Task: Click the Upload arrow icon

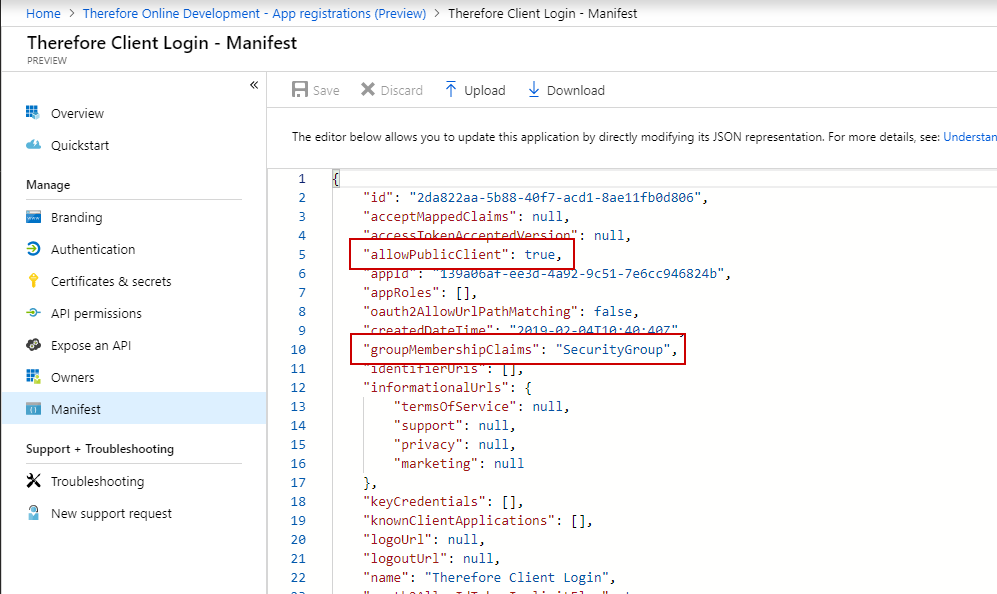Action: (x=450, y=90)
